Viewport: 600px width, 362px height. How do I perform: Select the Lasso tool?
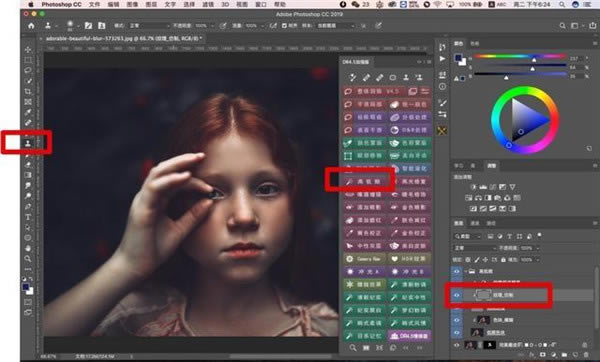tap(28, 70)
